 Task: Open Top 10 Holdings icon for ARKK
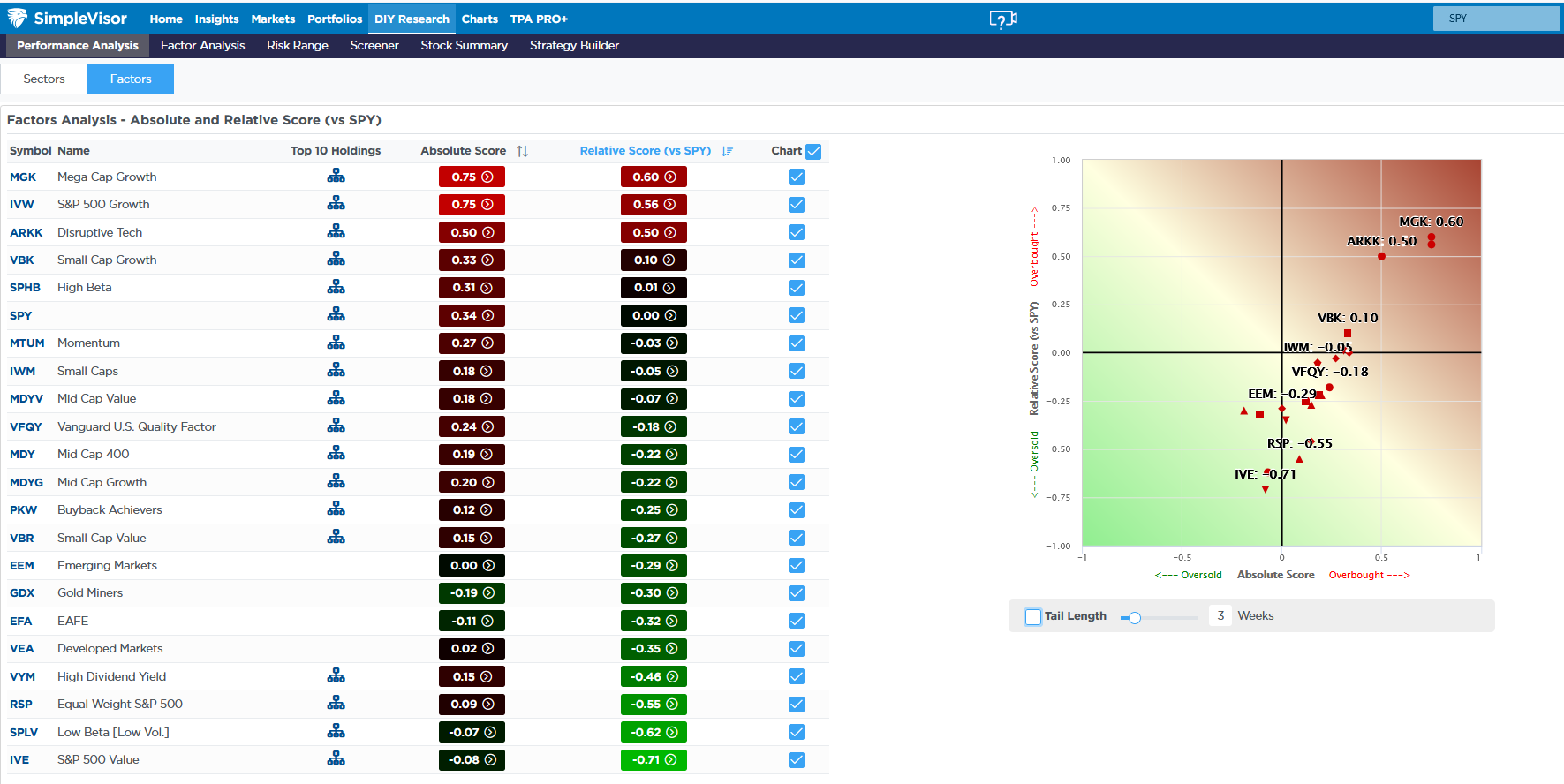(336, 231)
